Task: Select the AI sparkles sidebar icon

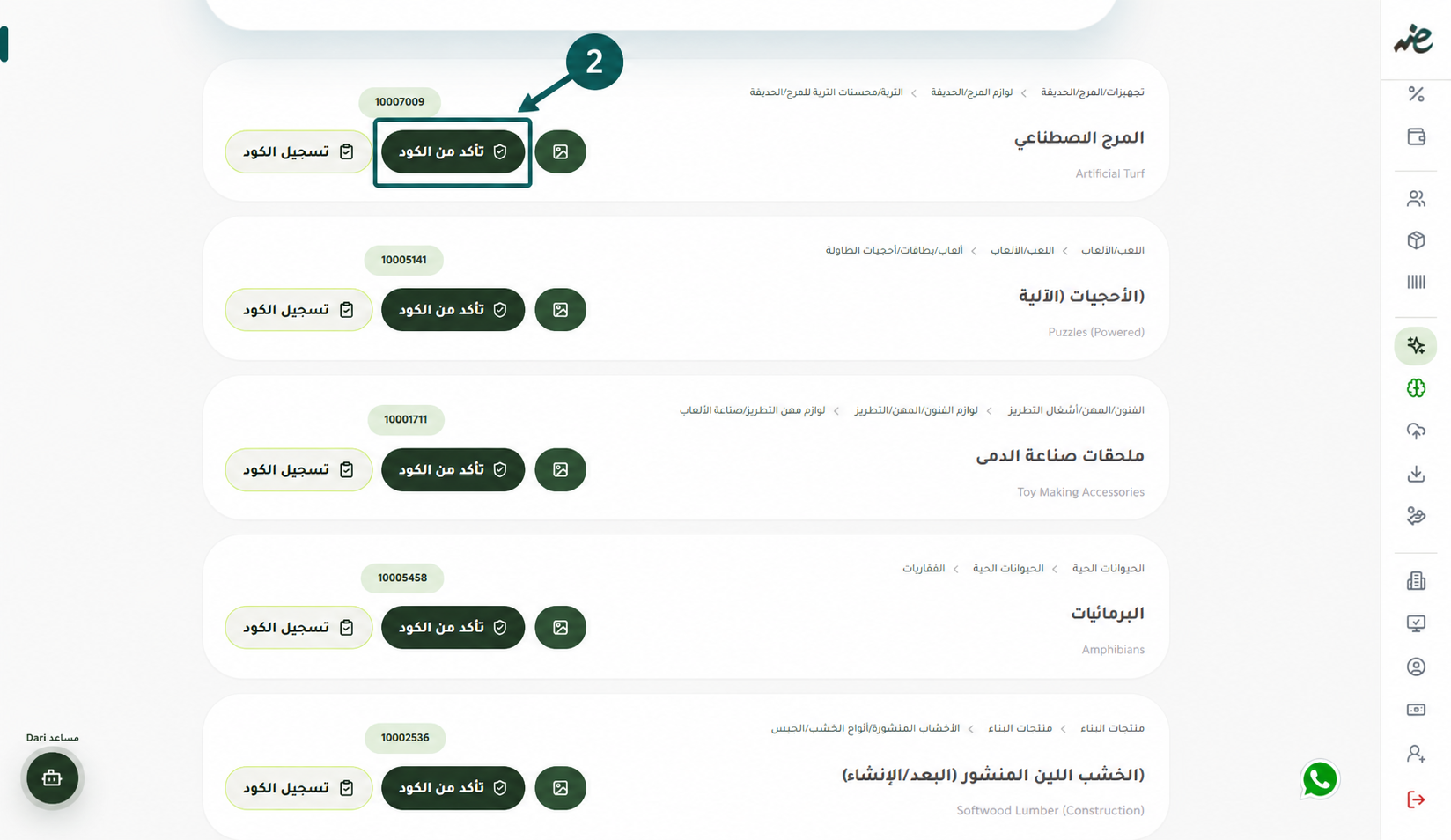Action: (x=1416, y=346)
